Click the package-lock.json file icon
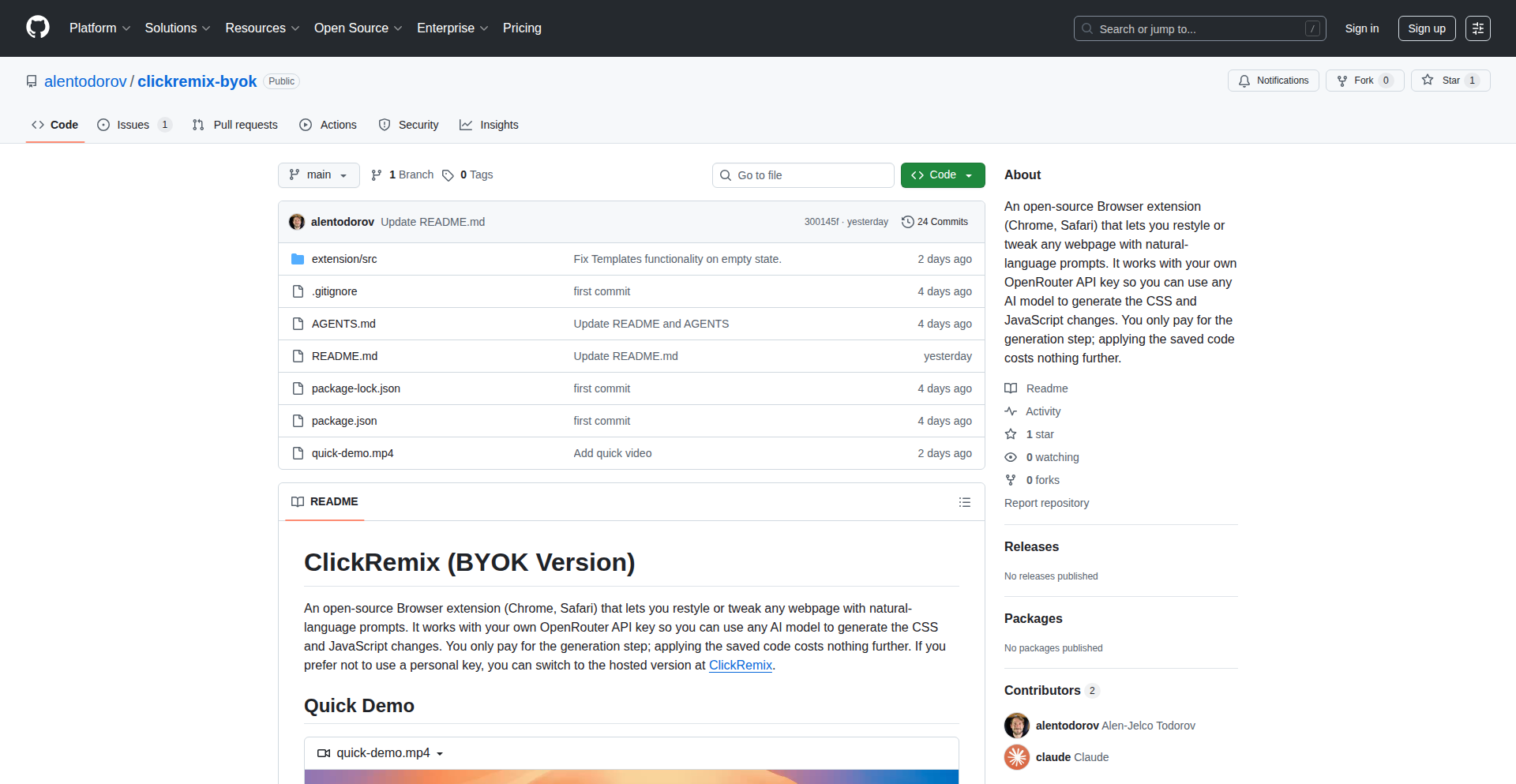1516x784 pixels. pyautogui.click(x=298, y=388)
